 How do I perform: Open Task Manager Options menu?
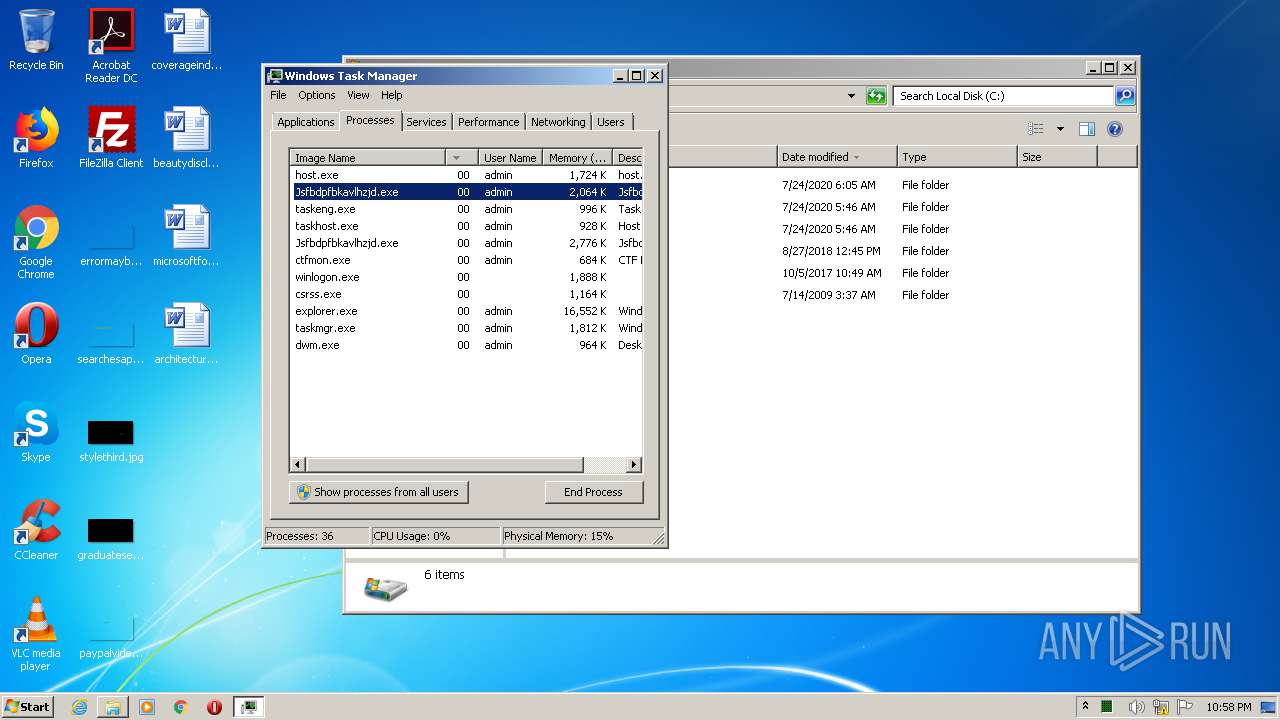[x=316, y=95]
